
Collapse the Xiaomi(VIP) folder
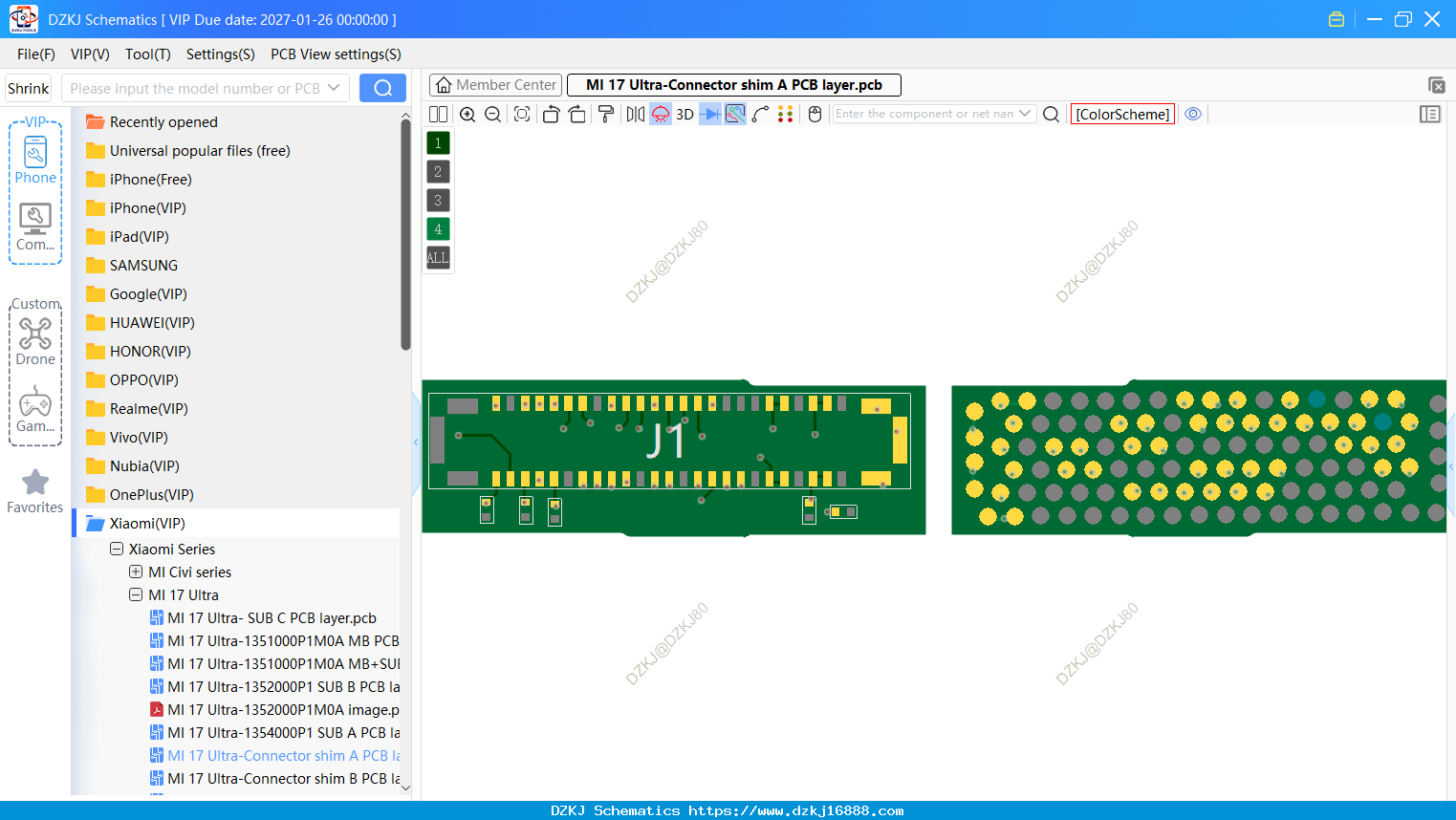click(x=147, y=524)
